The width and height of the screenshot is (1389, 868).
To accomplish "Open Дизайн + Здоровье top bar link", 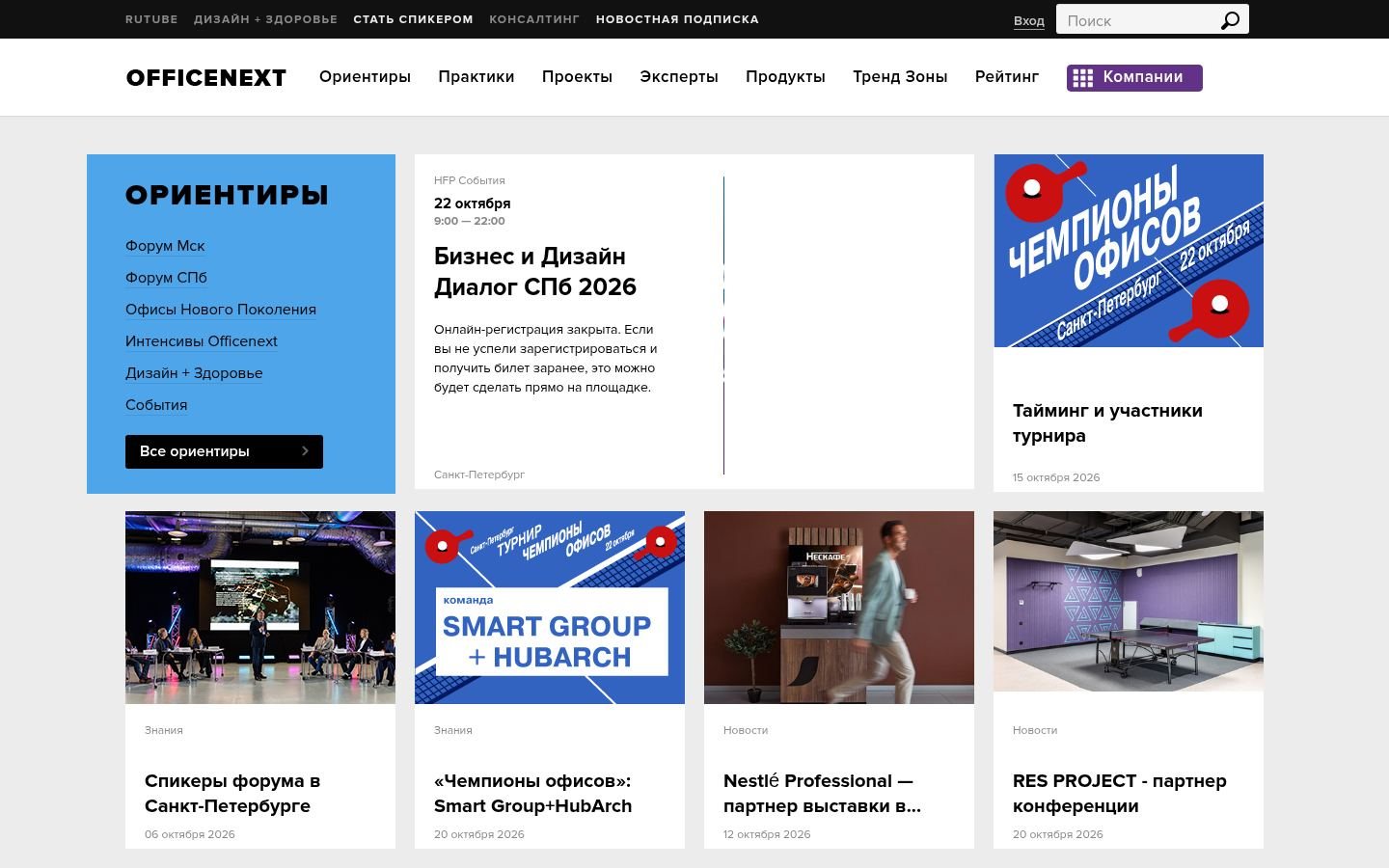I will coord(265,19).
